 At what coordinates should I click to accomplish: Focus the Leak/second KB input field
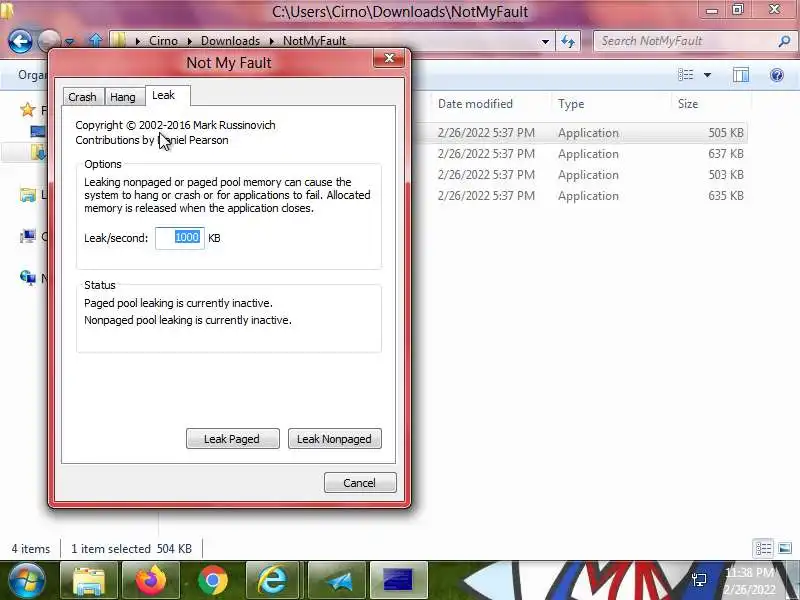(180, 238)
